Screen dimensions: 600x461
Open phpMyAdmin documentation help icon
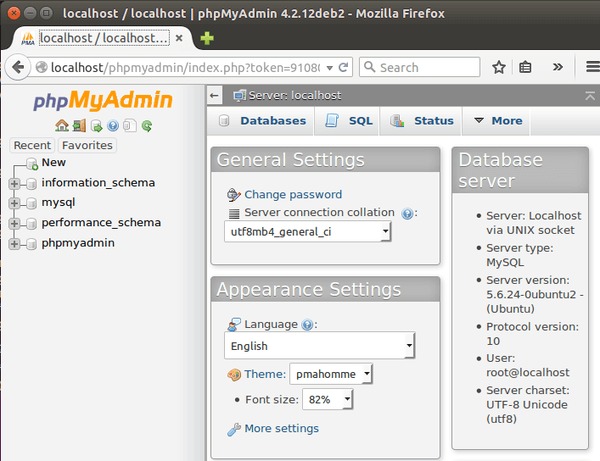[x=113, y=125]
